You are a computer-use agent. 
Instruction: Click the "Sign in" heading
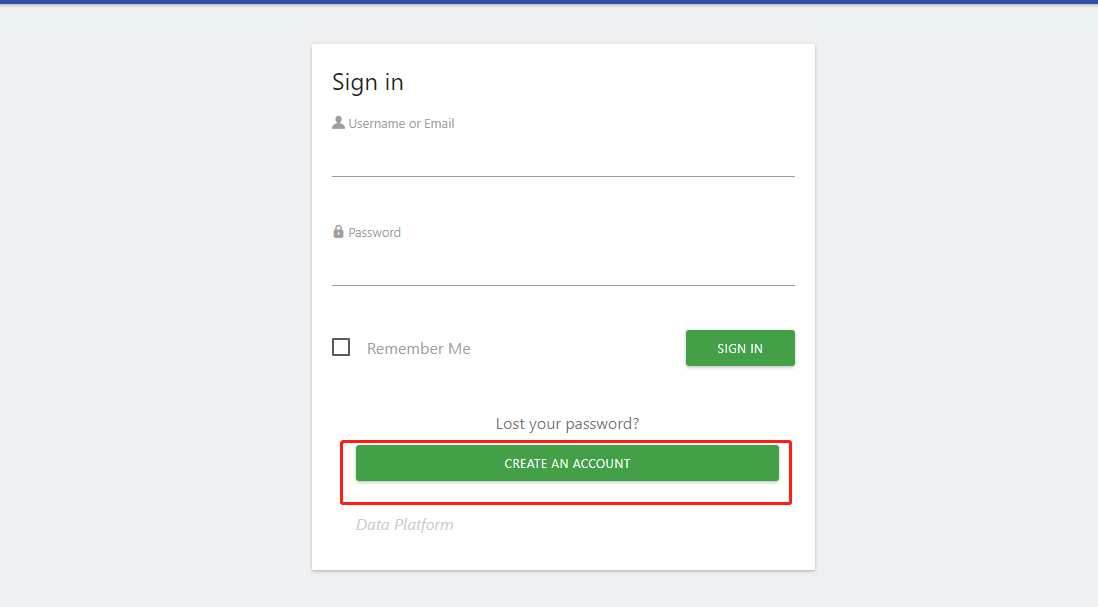click(368, 82)
